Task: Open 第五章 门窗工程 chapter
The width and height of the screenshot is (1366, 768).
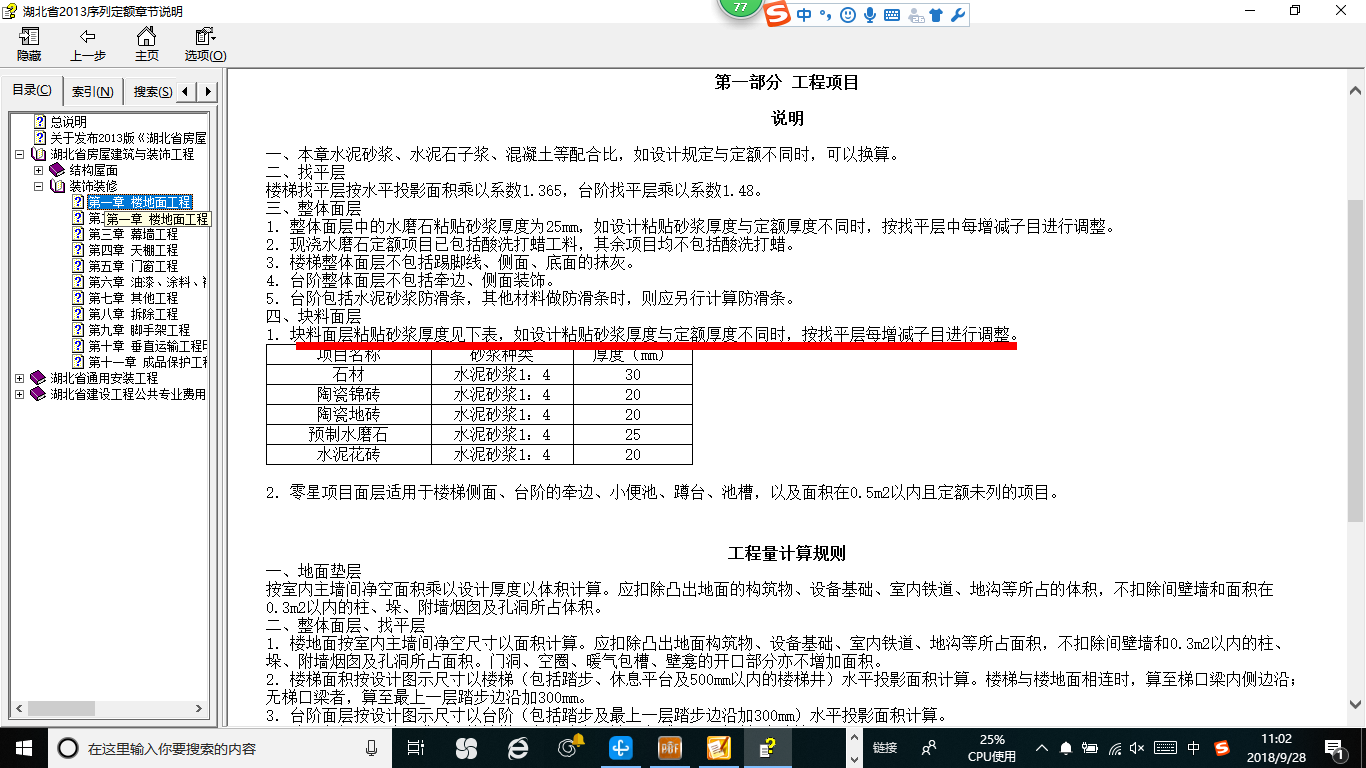Action: click(x=133, y=266)
